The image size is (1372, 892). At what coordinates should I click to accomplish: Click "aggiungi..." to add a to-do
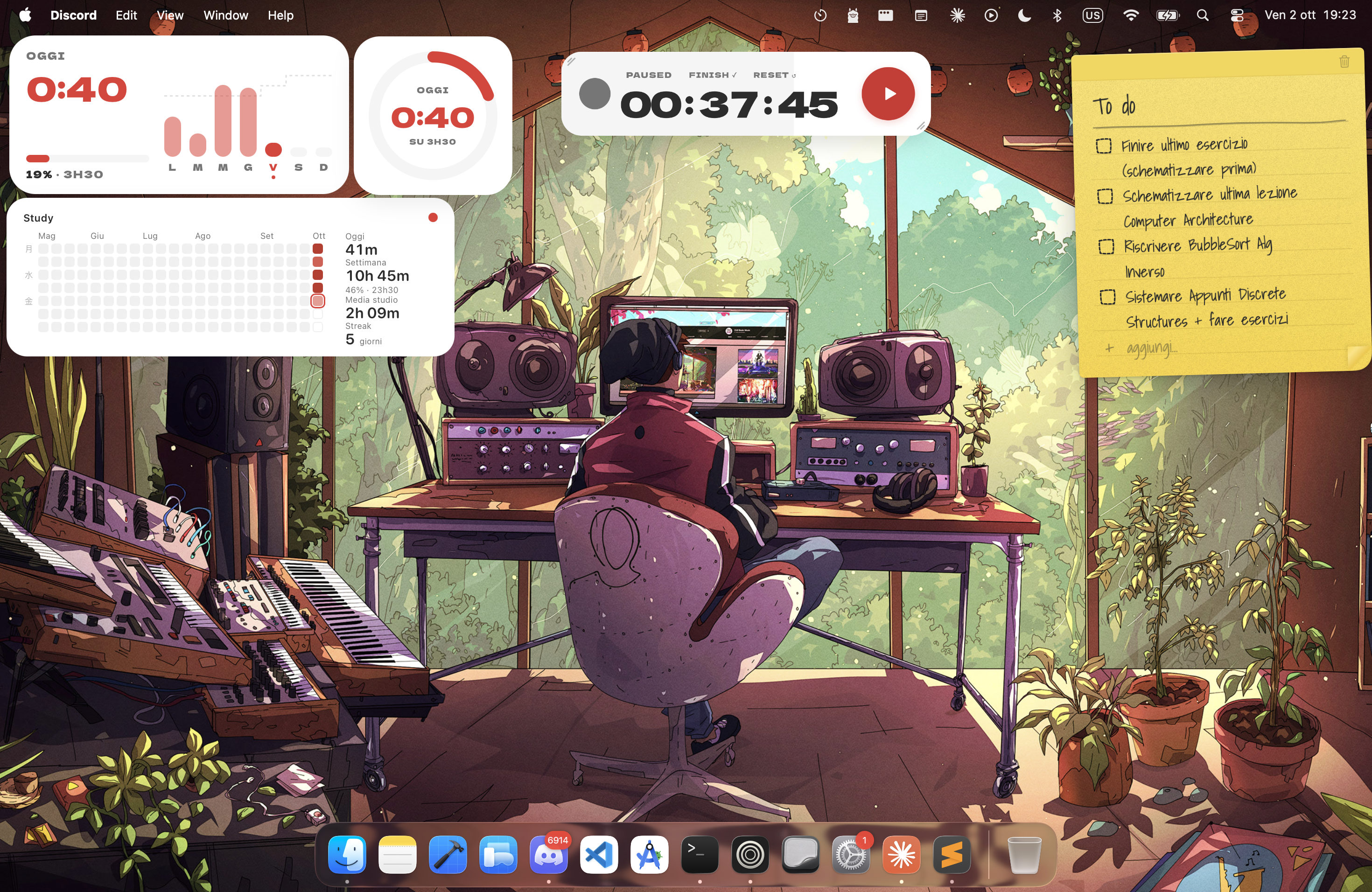click(x=1152, y=348)
